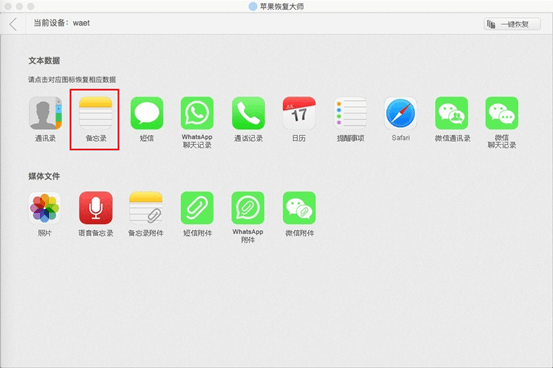Open the 备忘录附件 notes attachments icon
Image resolution: width=553 pixels, height=368 pixels.
pyautogui.click(x=146, y=208)
